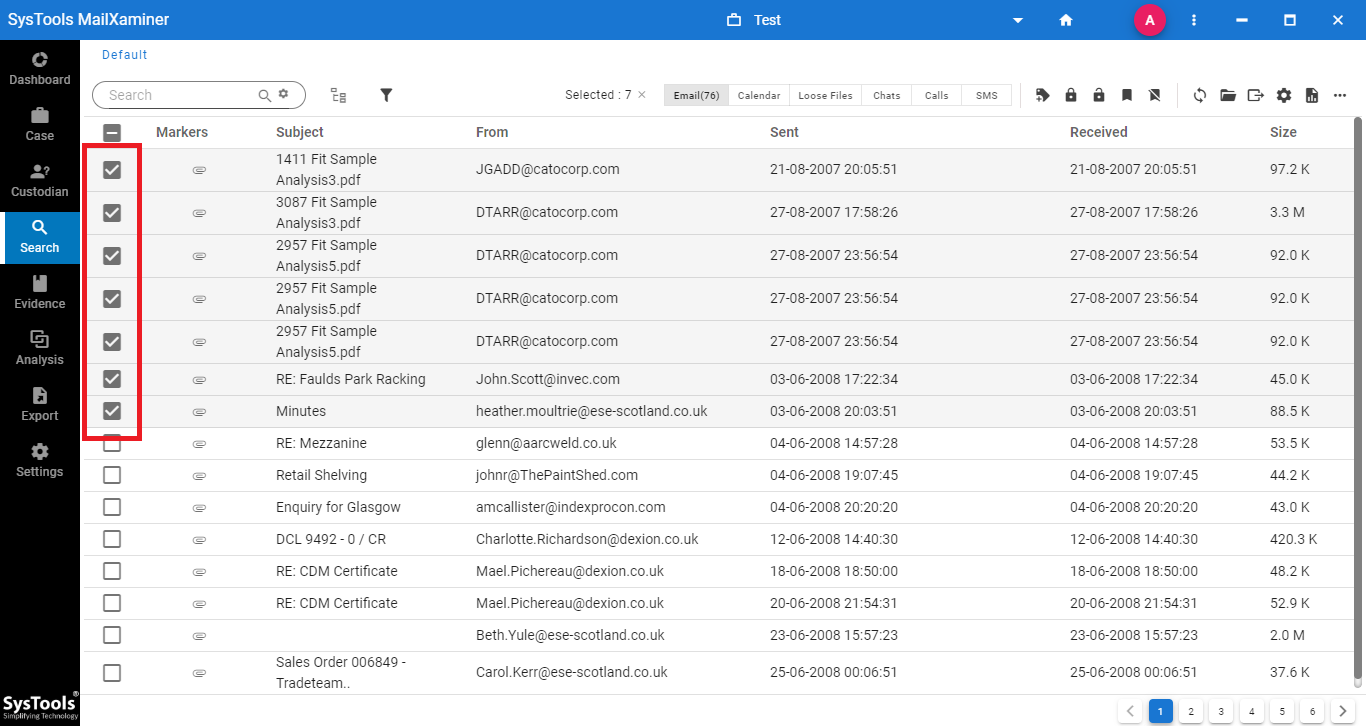
Task: Clear the 'Selected : 7' selection with X
Action: tap(642, 95)
